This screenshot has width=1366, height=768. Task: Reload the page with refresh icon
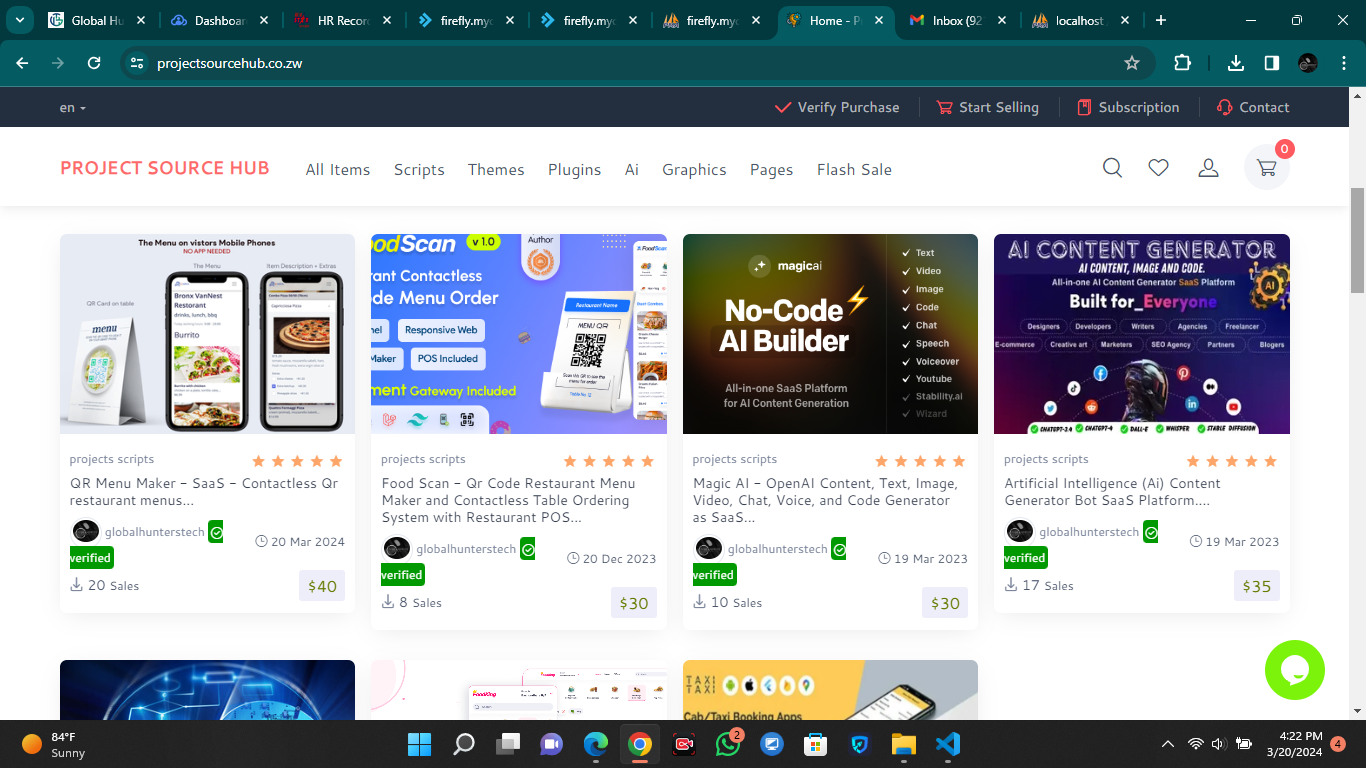(x=94, y=63)
